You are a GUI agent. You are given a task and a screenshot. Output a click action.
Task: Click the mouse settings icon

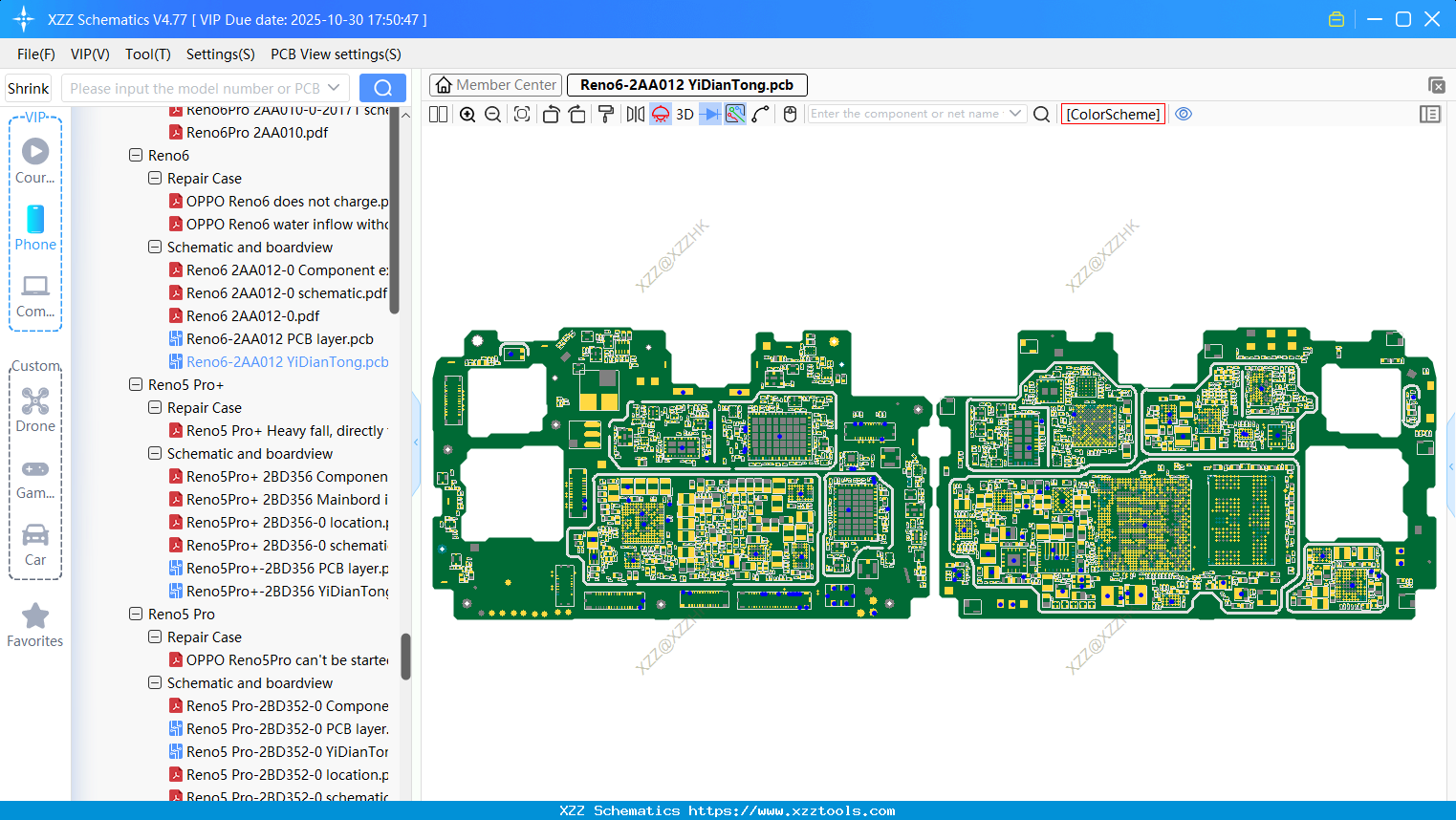pos(790,115)
